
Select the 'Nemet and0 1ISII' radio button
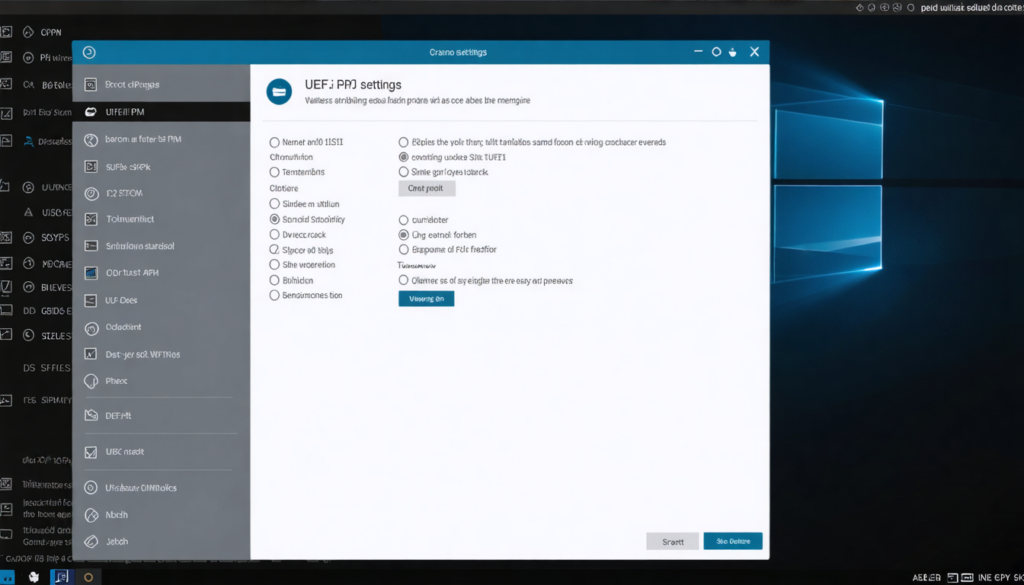(x=274, y=142)
